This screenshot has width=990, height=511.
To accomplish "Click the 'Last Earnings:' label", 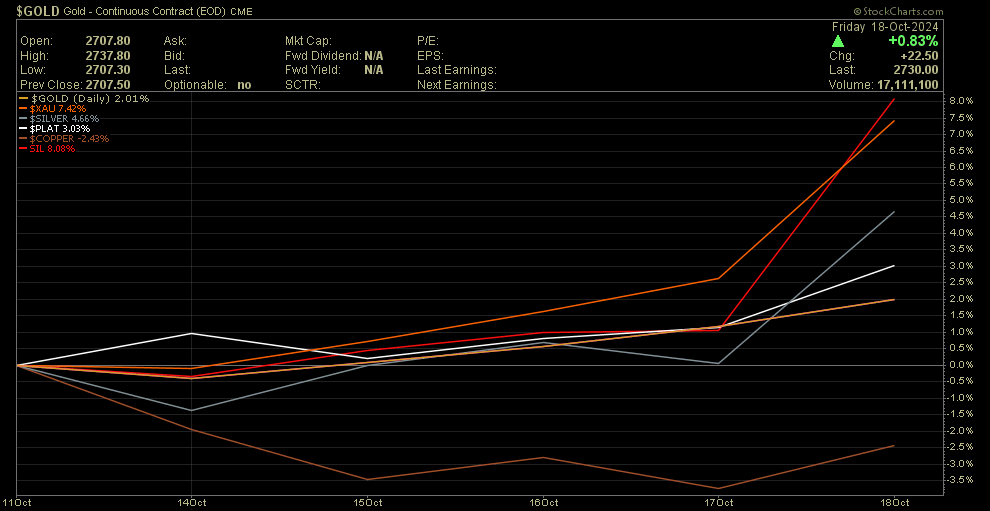I will pos(456,70).
